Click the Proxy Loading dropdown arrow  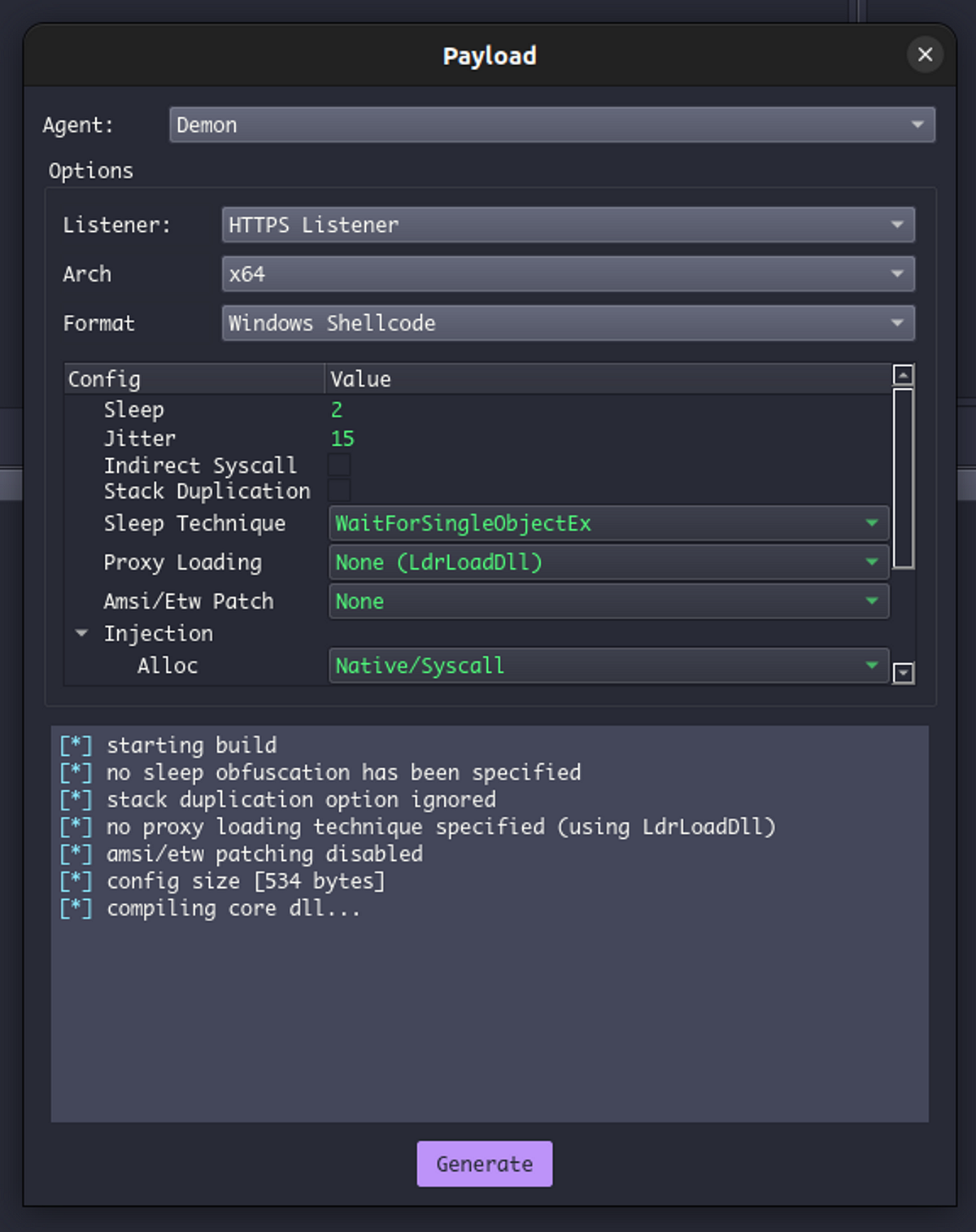[x=871, y=562]
